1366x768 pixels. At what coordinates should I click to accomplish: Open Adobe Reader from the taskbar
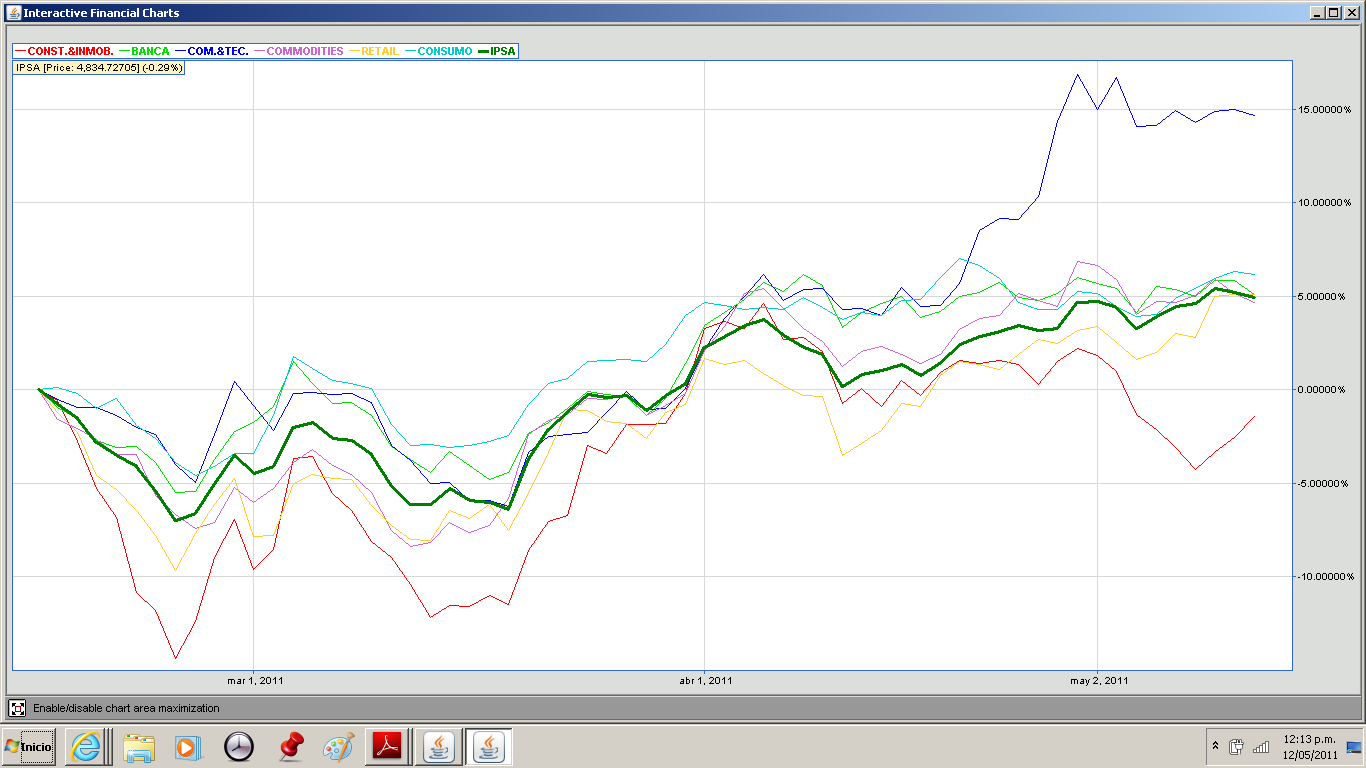tap(387, 746)
